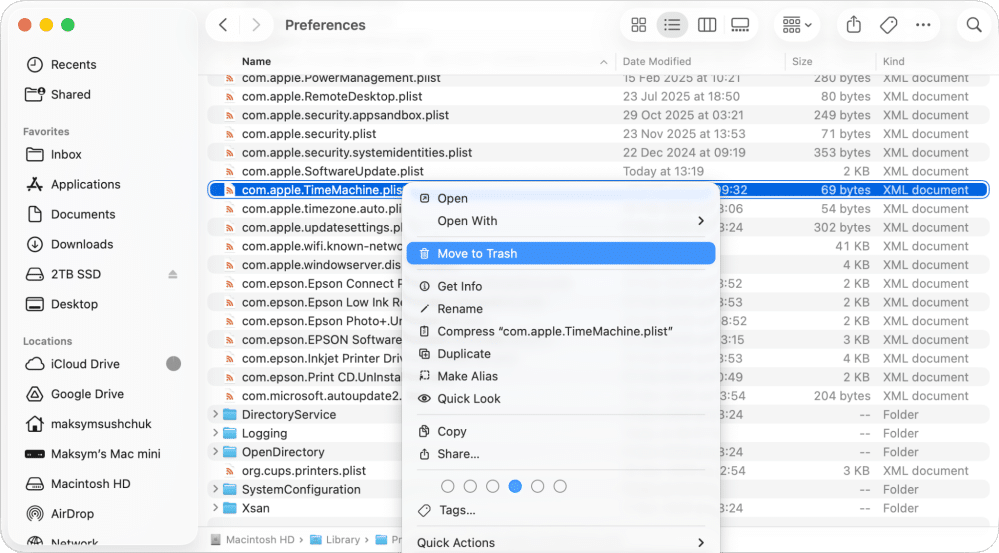Expand the Xsan folder
Viewport: 999px width, 553px height.
[215, 508]
